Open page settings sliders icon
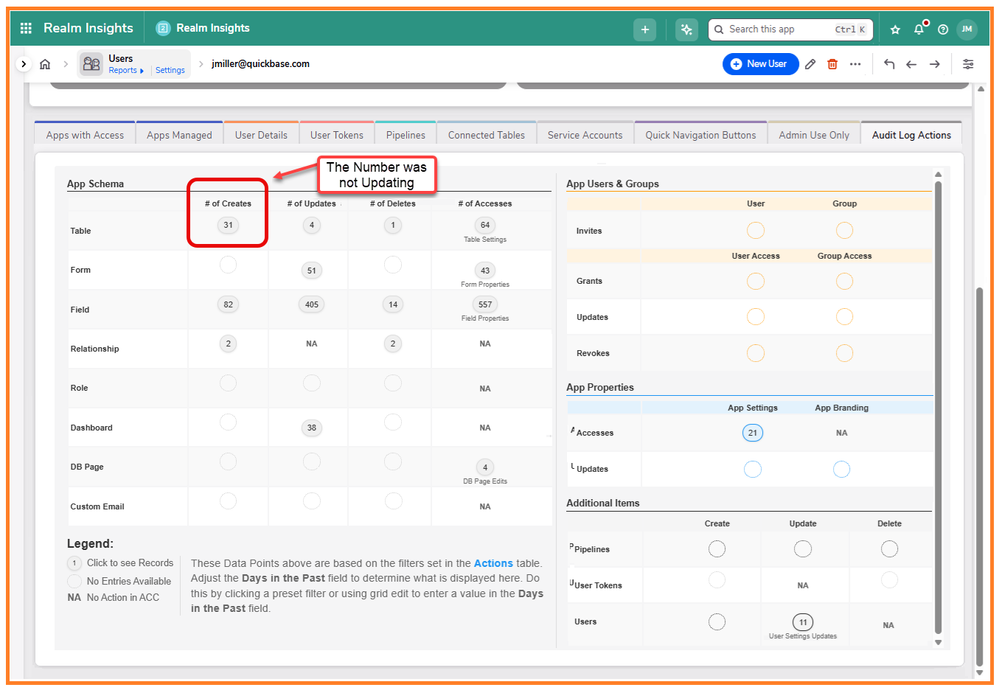Image resolution: width=999 pixels, height=690 pixels. [x=968, y=64]
